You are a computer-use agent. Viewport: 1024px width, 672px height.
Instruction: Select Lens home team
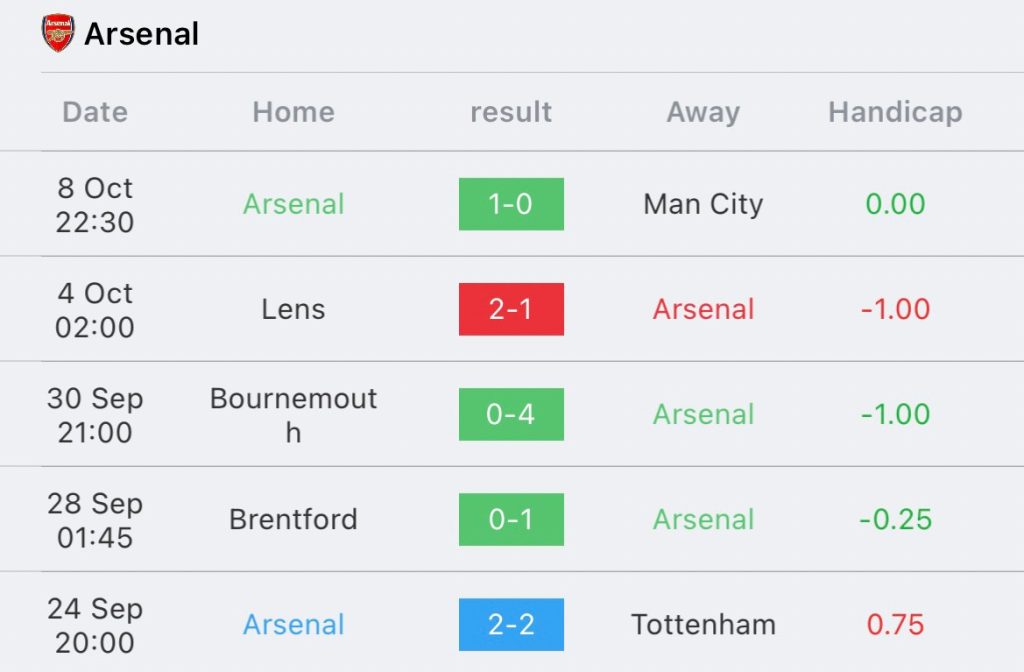pyautogui.click(x=293, y=309)
